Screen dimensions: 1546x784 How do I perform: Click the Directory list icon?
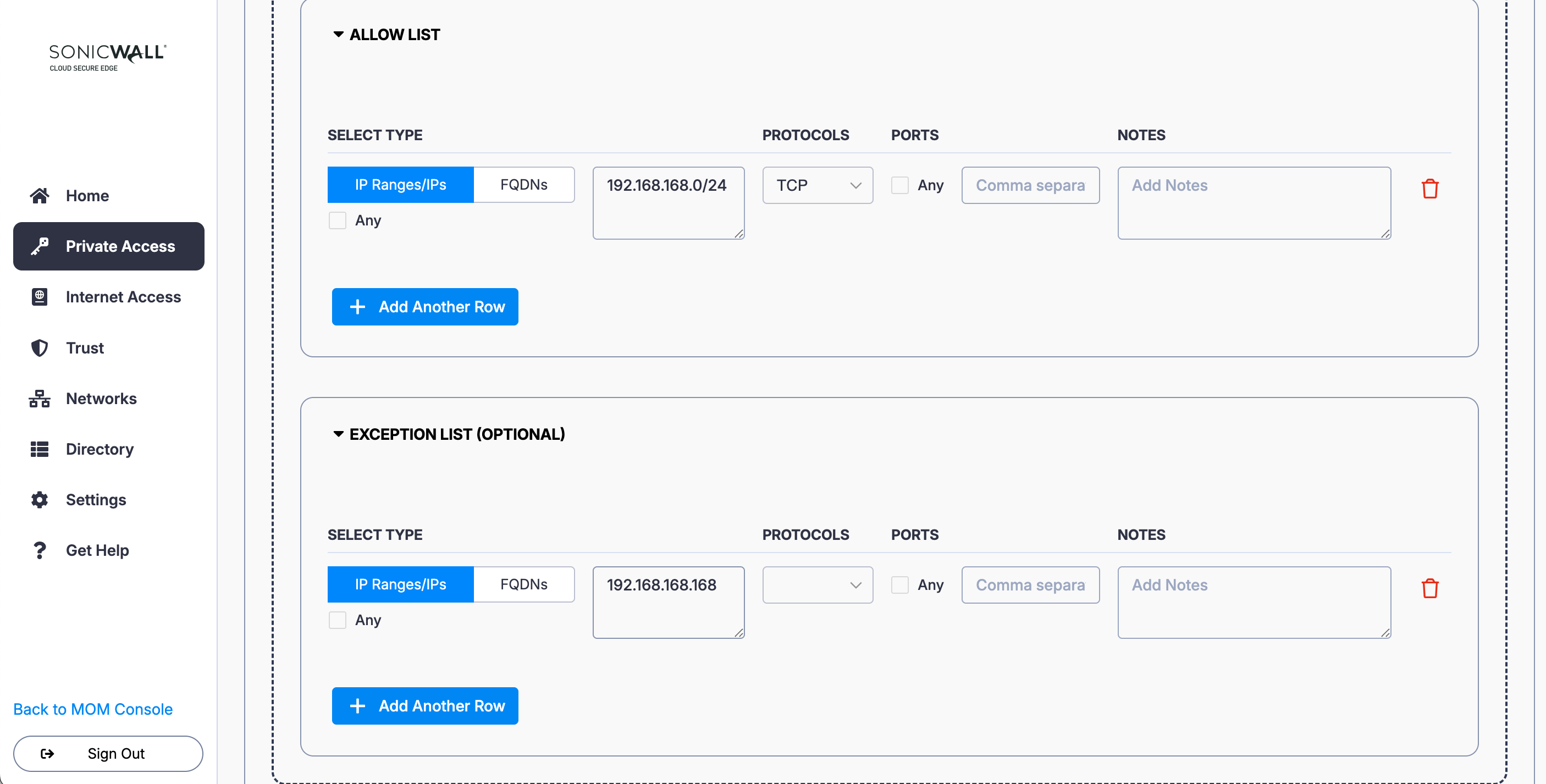(x=40, y=449)
